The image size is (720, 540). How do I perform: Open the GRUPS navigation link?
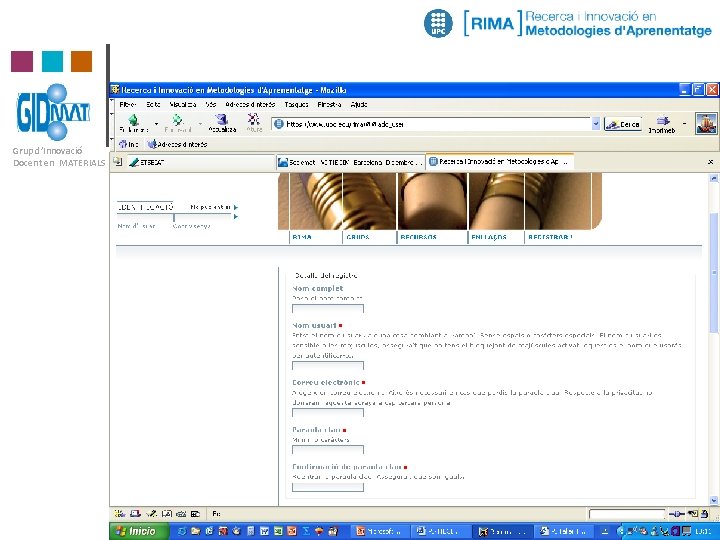tap(358, 237)
